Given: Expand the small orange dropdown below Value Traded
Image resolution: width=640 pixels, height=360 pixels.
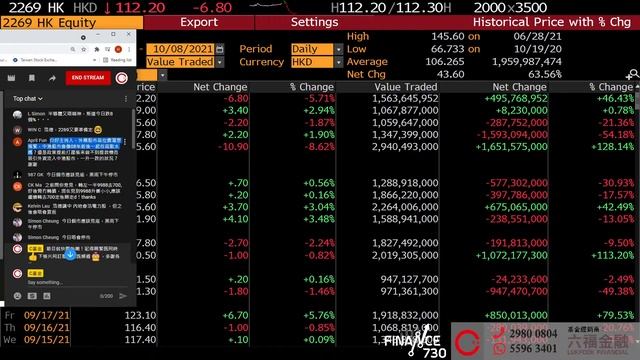Looking at the screenshot, I should [x=162, y=75].
